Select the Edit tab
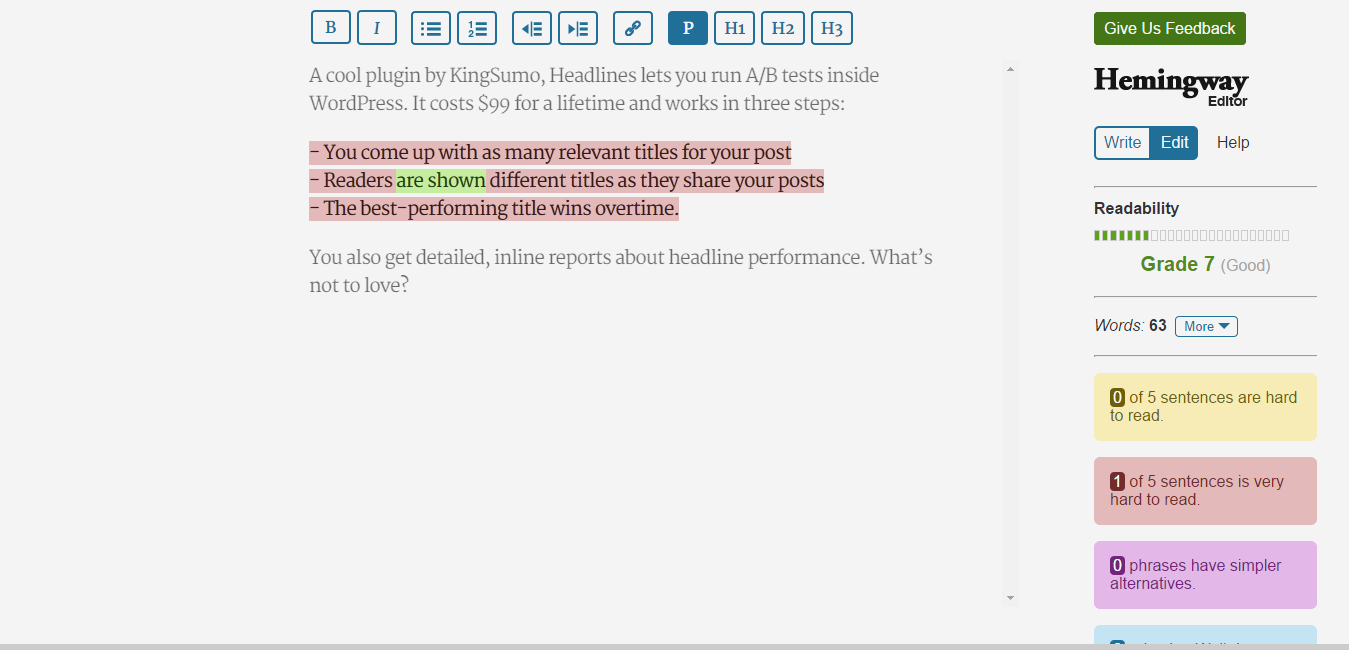The image size is (1349, 650). pos(1173,142)
